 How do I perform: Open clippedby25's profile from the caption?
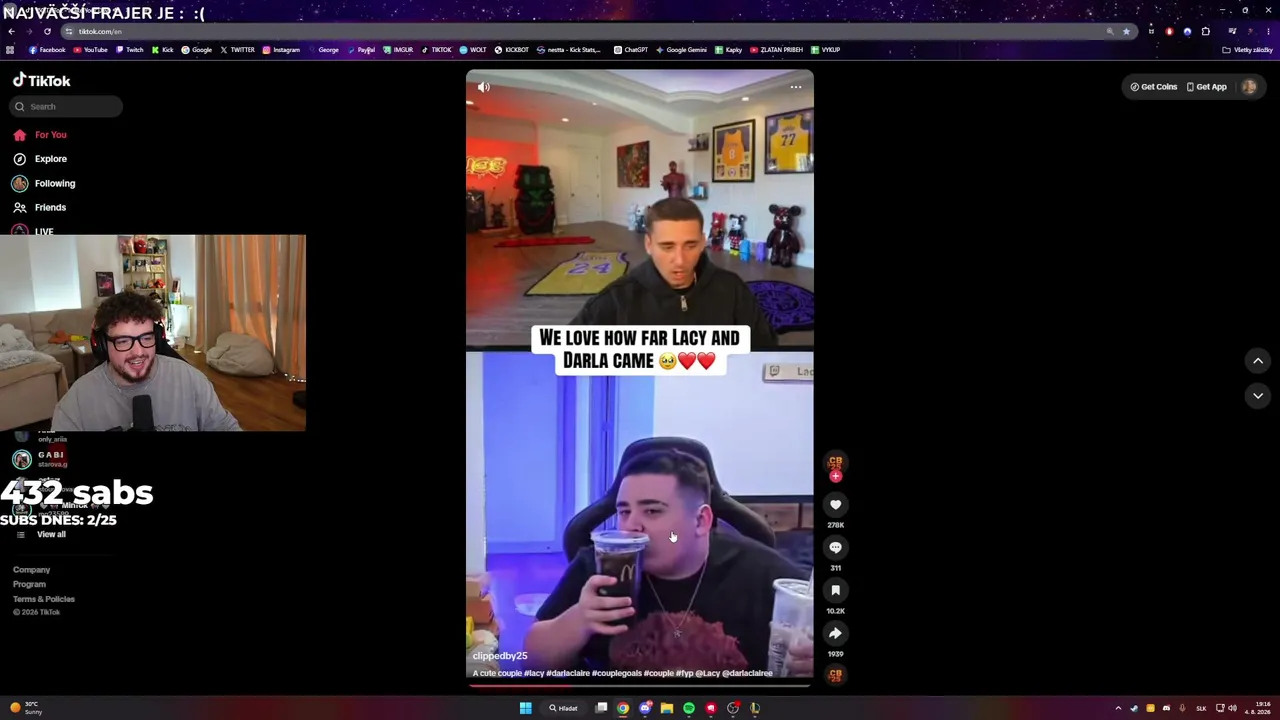click(500, 656)
